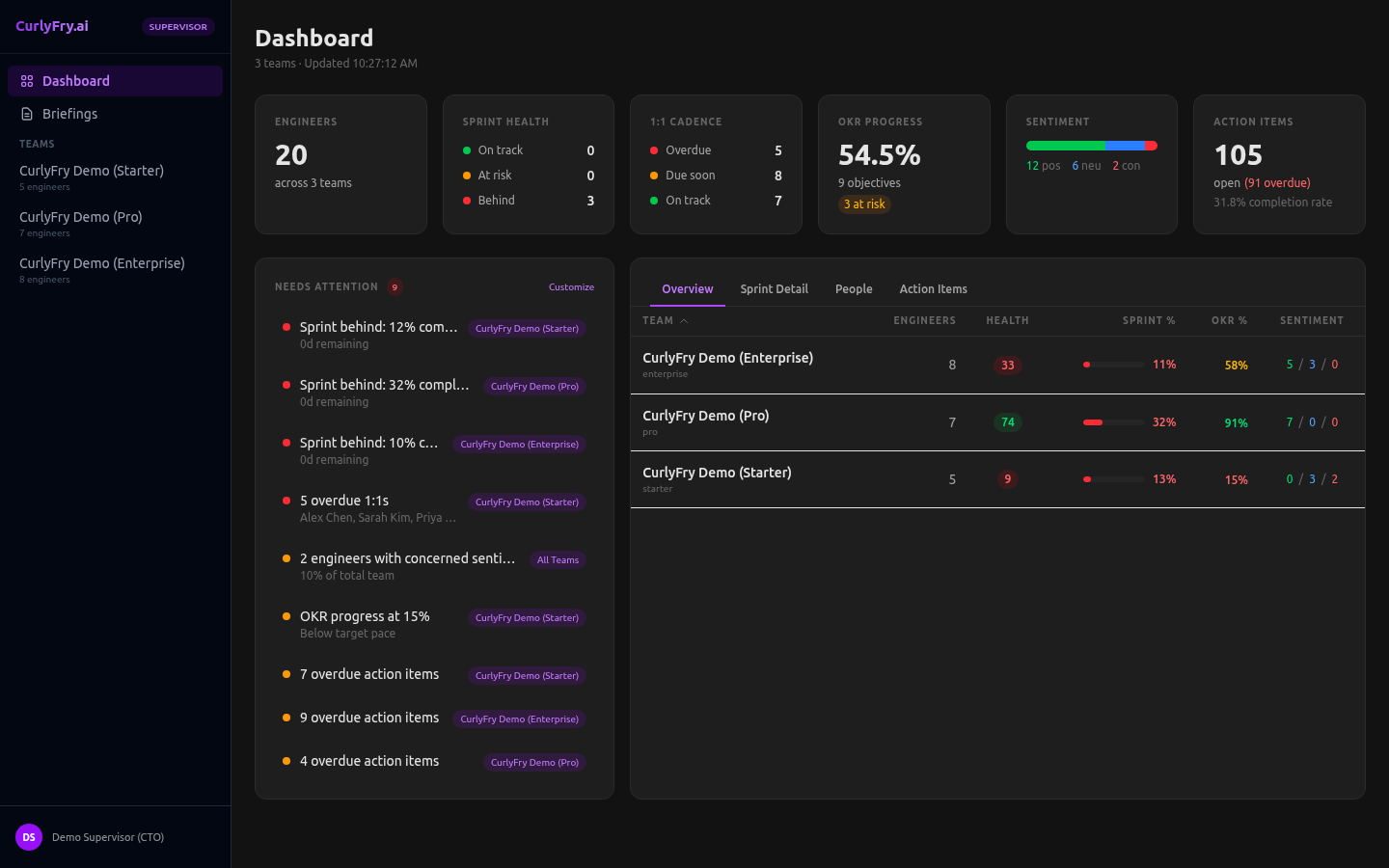Viewport: 1389px width, 868px height.
Task: Open Dashboard via the grid icon
Action: point(27,81)
